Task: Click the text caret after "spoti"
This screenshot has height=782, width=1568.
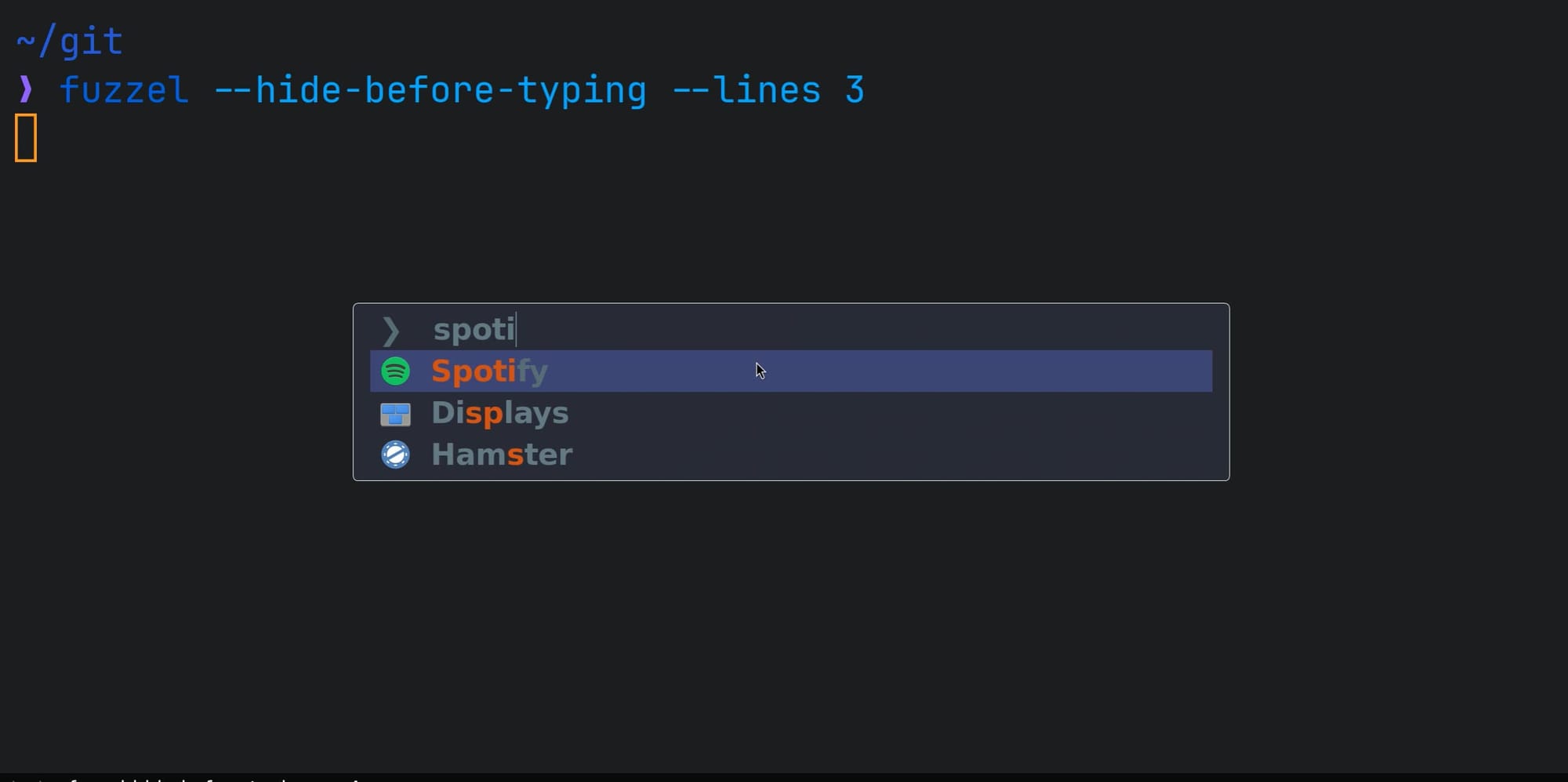Action: coord(517,329)
